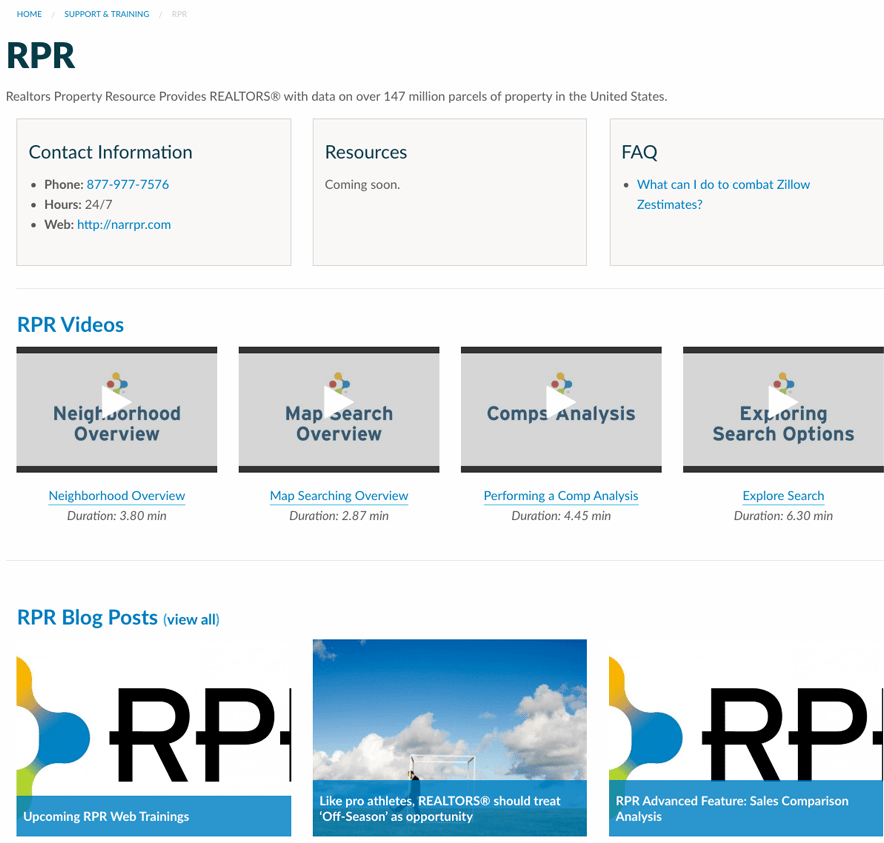This screenshot has width=884, height=843.
Task: Open http://narrpr.com web link
Action: click(x=124, y=224)
